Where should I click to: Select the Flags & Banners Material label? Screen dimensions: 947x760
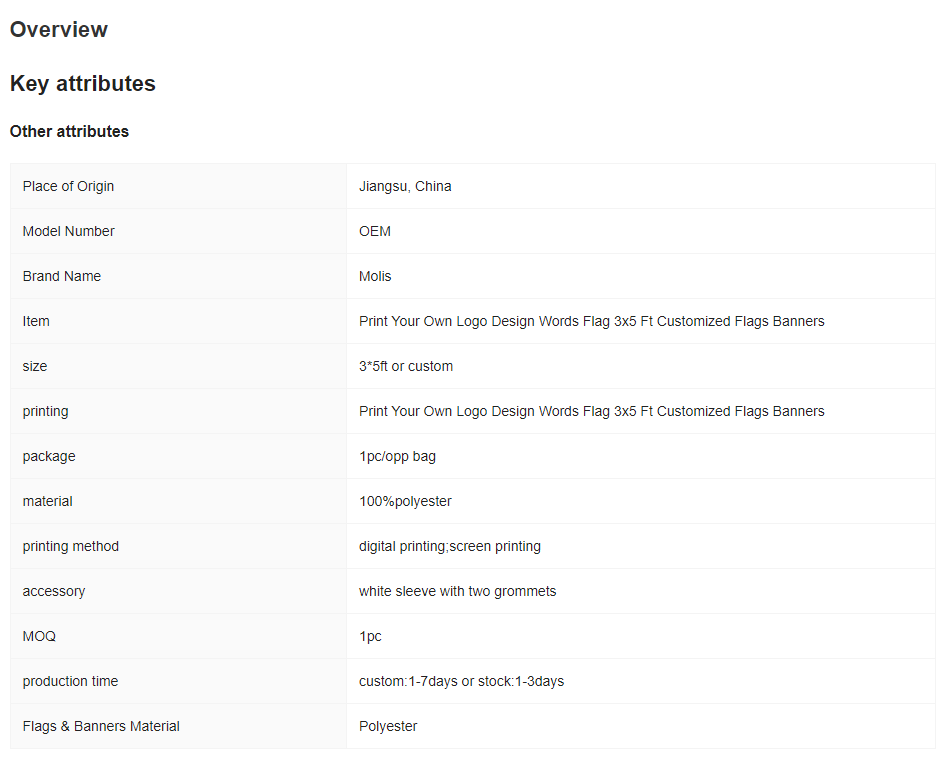coord(101,726)
